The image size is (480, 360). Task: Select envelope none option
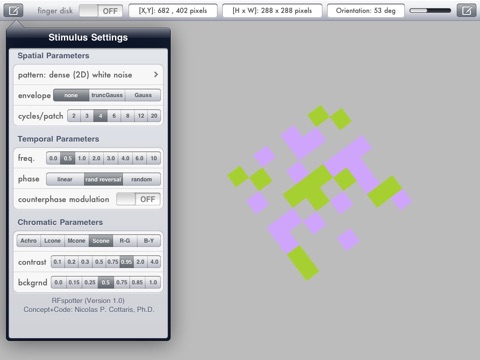pyautogui.click(x=71, y=95)
